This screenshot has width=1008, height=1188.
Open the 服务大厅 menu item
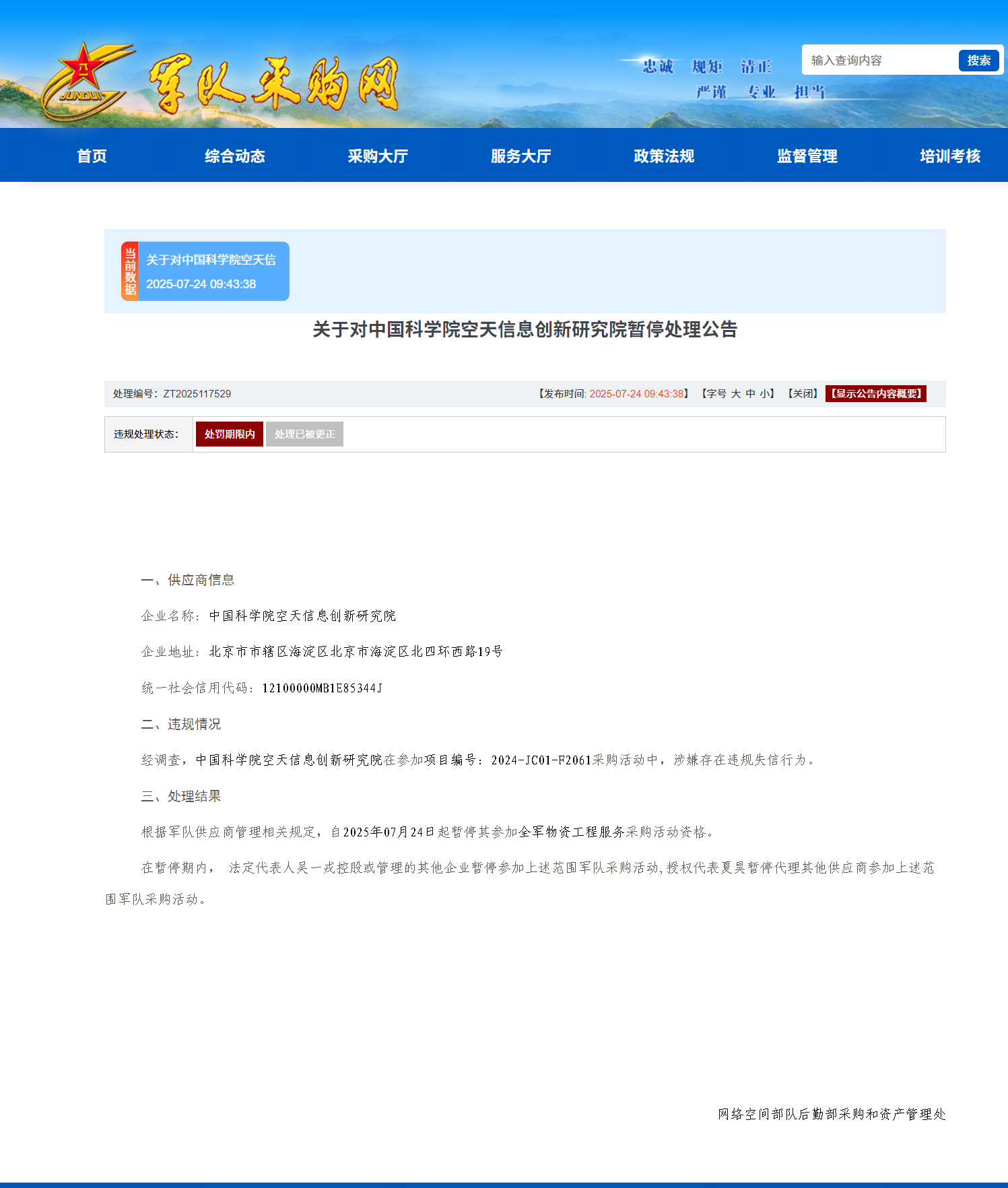521,156
